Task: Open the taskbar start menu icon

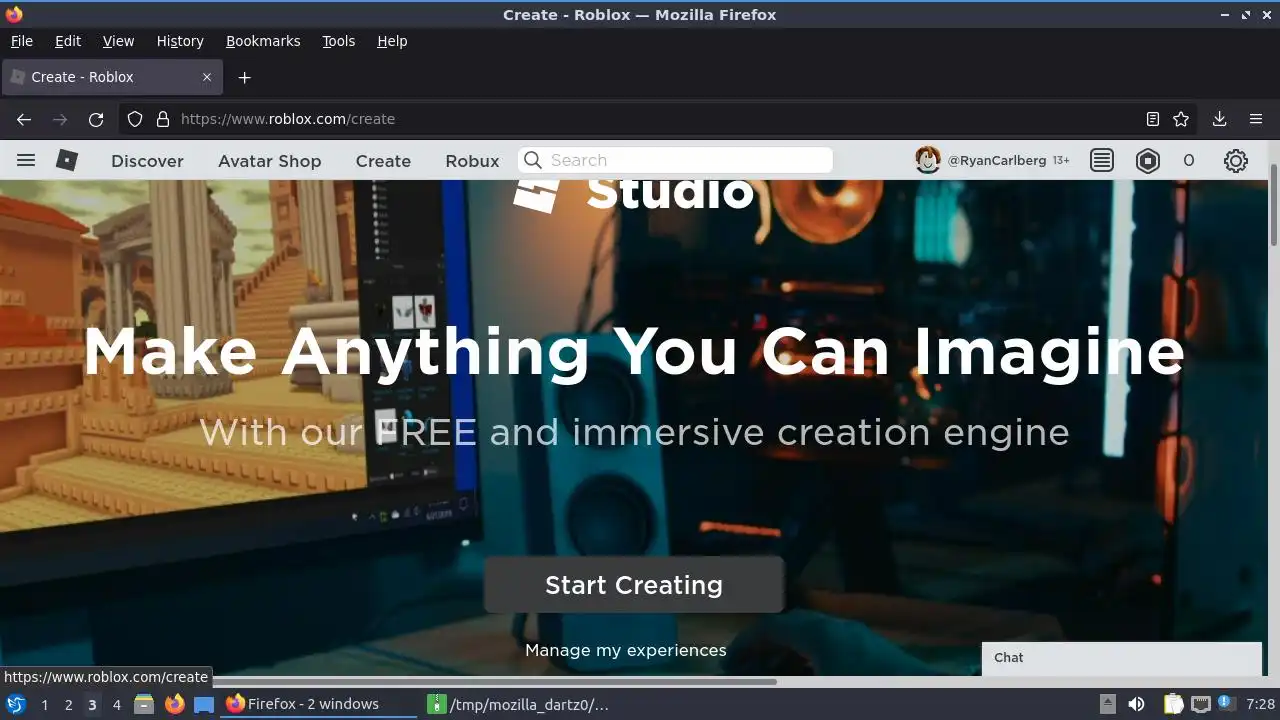Action: coord(16,704)
